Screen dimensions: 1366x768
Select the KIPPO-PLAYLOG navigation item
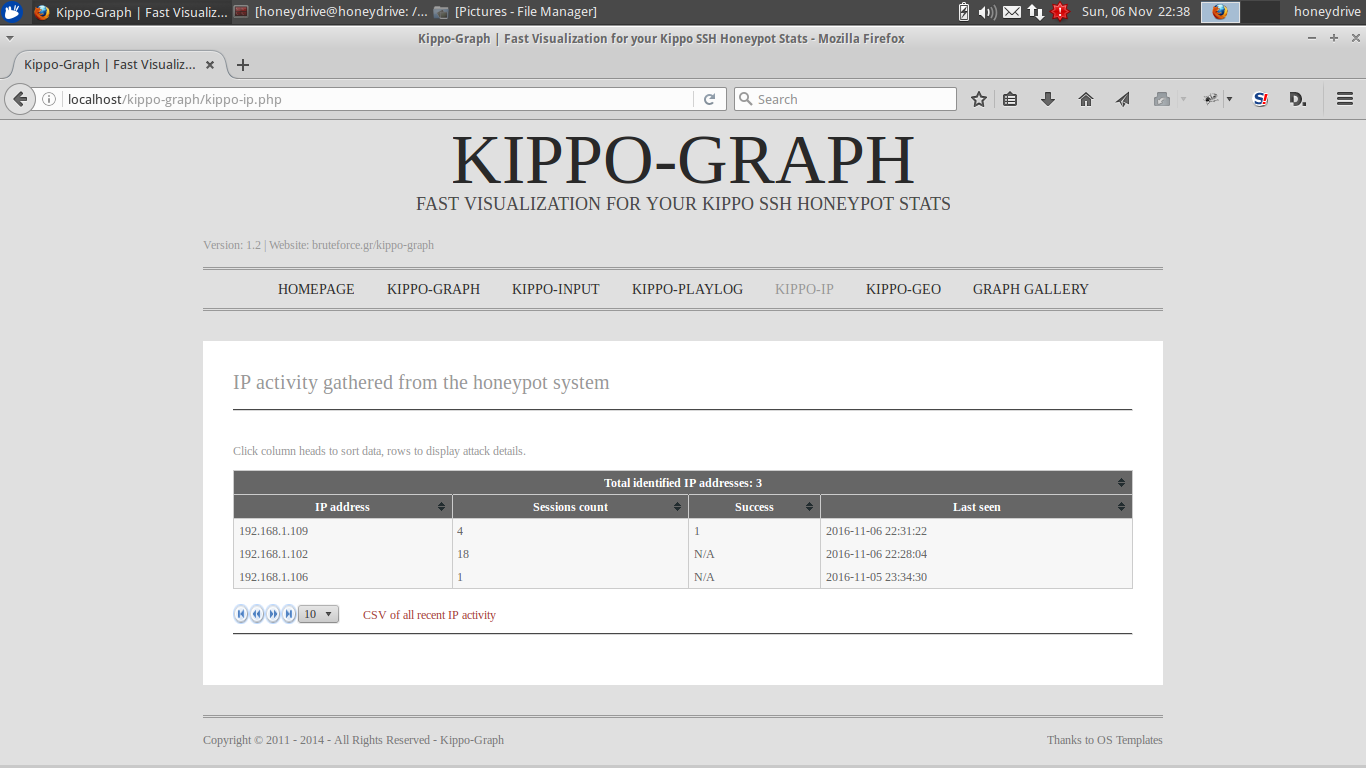(687, 289)
